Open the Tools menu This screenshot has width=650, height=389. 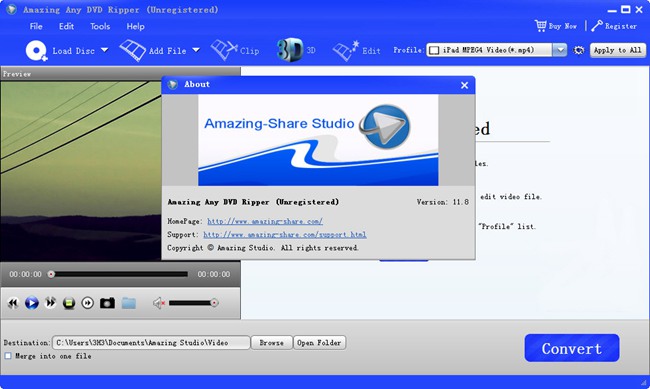100,27
